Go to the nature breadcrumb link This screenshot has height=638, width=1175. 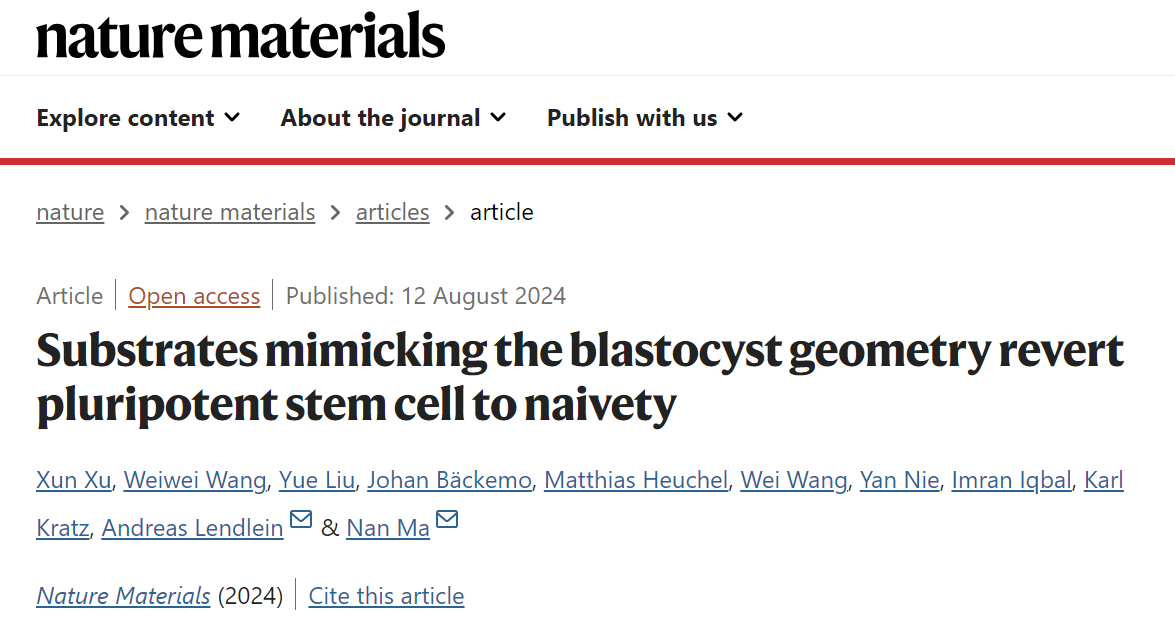coord(70,212)
